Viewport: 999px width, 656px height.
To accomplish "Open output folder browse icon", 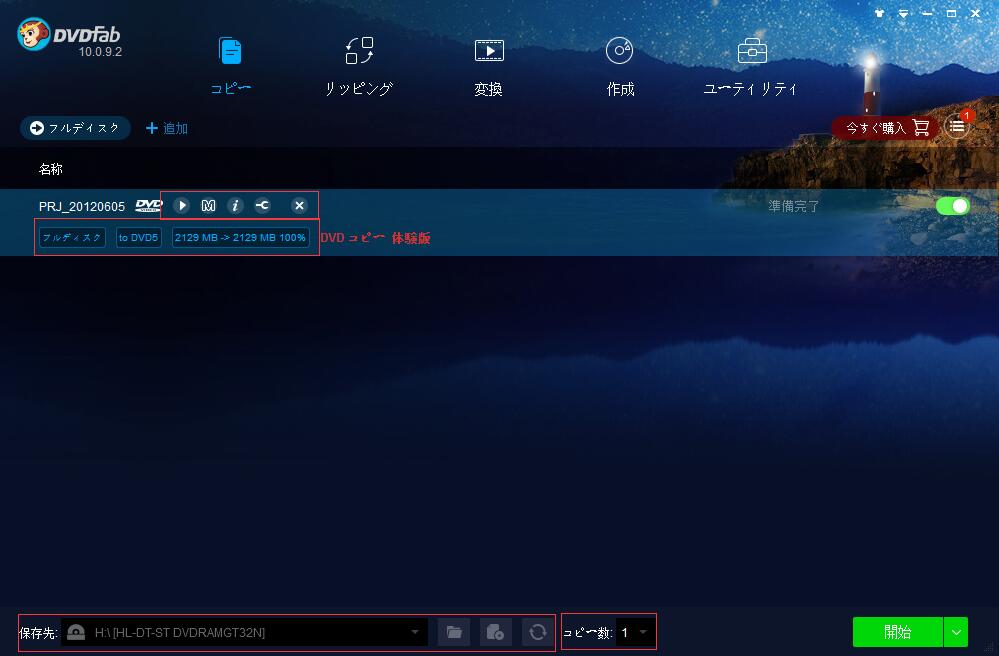I will tap(454, 632).
